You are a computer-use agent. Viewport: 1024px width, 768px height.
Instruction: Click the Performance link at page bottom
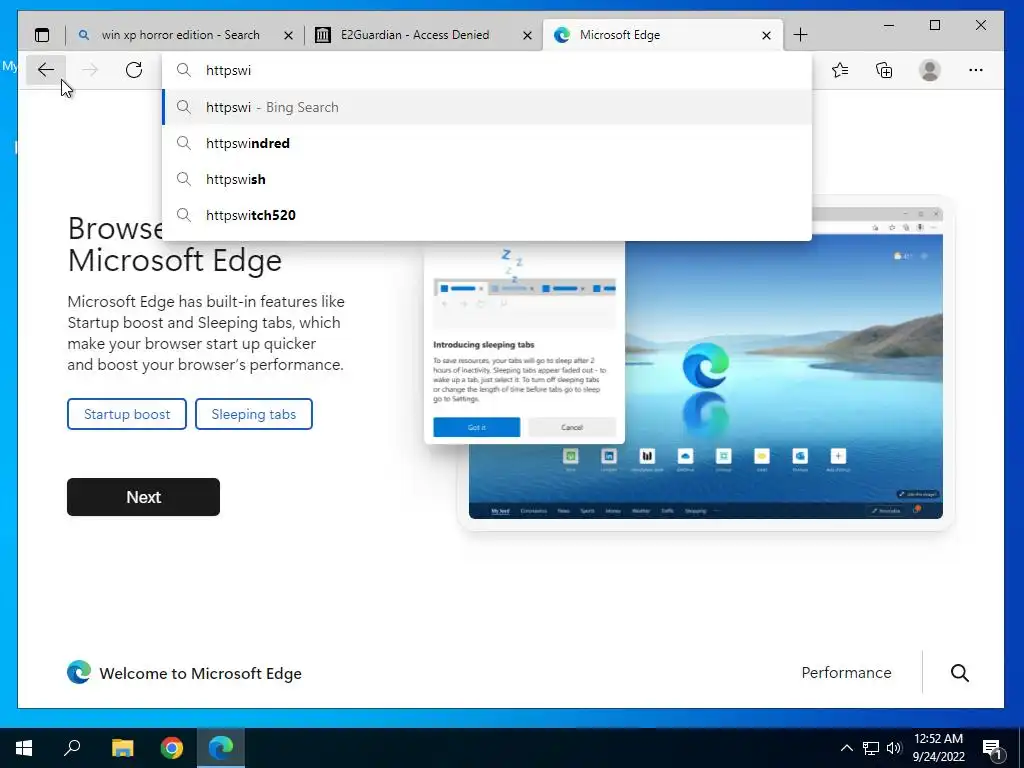pyautogui.click(x=846, y=673)
